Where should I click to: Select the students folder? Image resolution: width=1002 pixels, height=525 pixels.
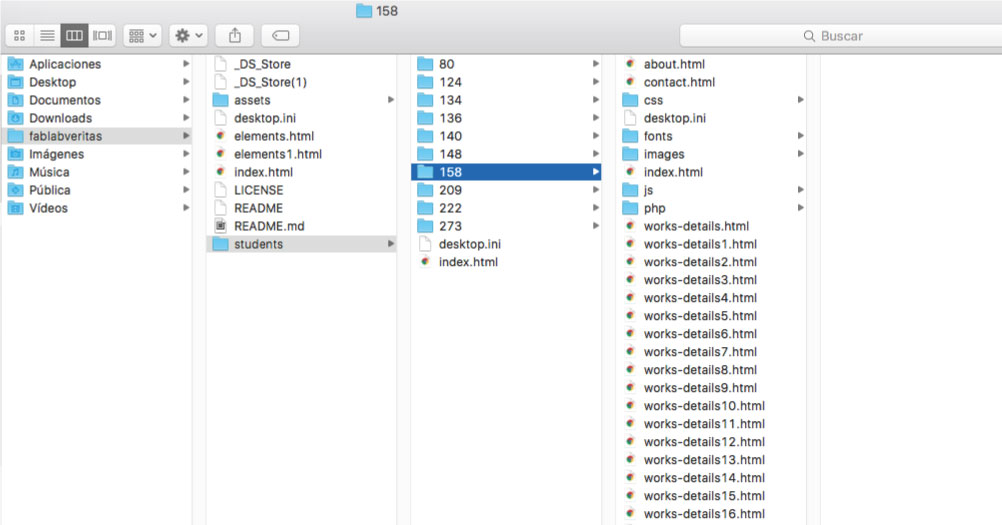(301, 244)
